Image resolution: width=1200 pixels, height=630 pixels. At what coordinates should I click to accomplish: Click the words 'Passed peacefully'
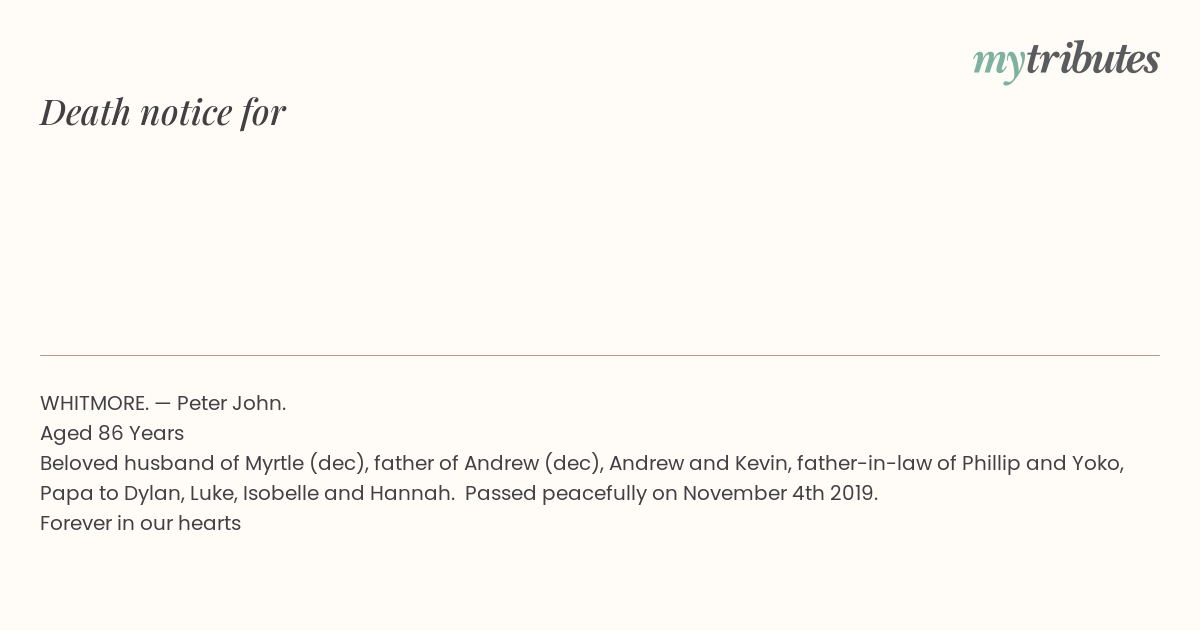tap(543, 493)
